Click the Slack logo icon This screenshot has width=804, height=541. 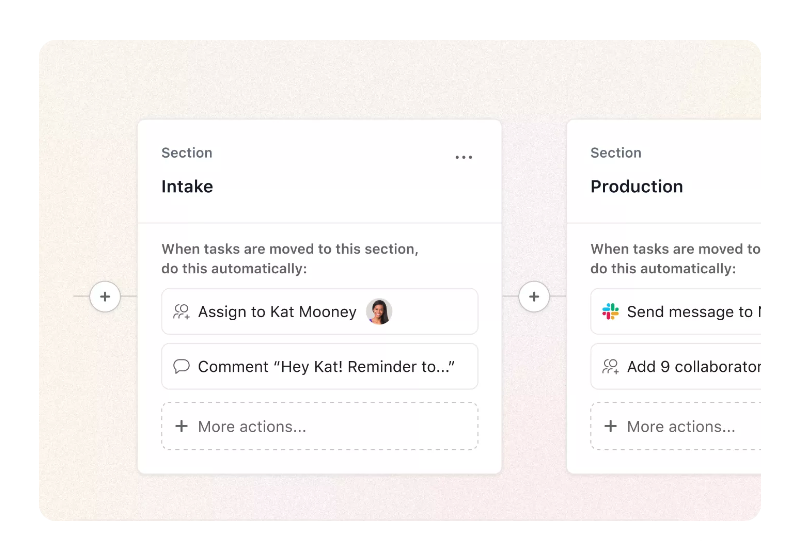click(x=610, y=312)
